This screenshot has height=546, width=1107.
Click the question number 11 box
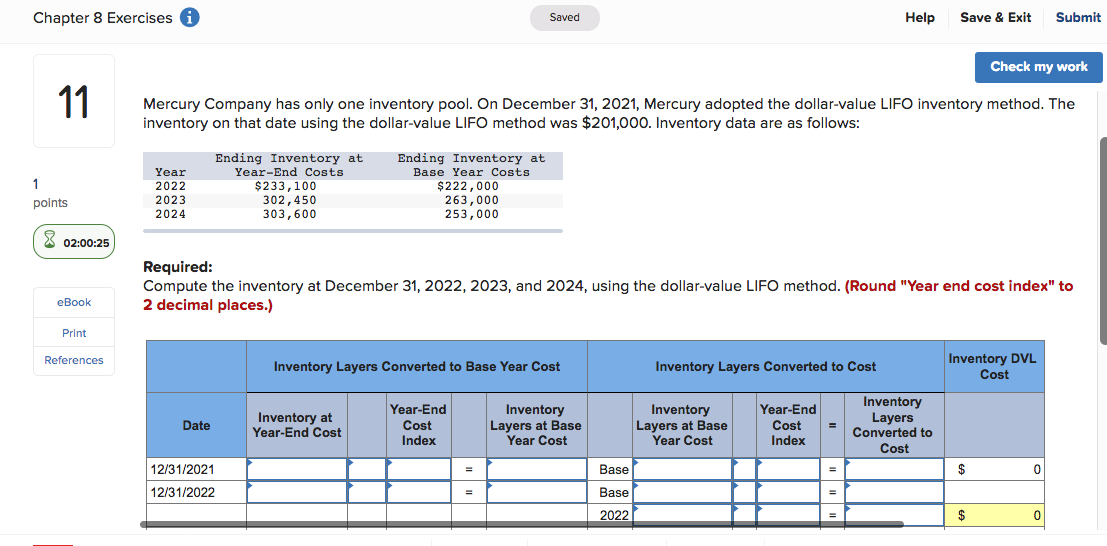73,101
